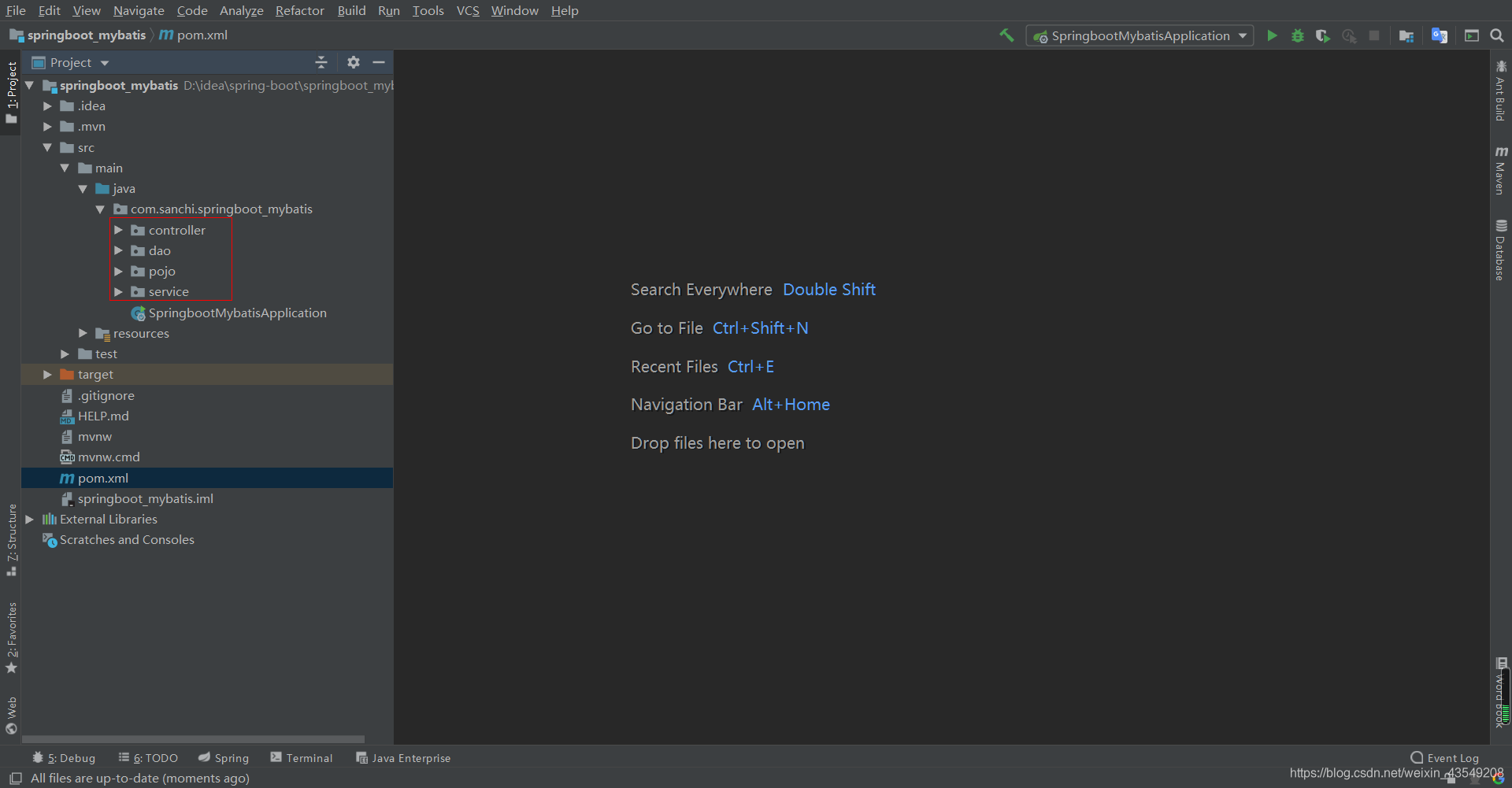
Task: Open the Refactor menu
Action: point(299,10)
